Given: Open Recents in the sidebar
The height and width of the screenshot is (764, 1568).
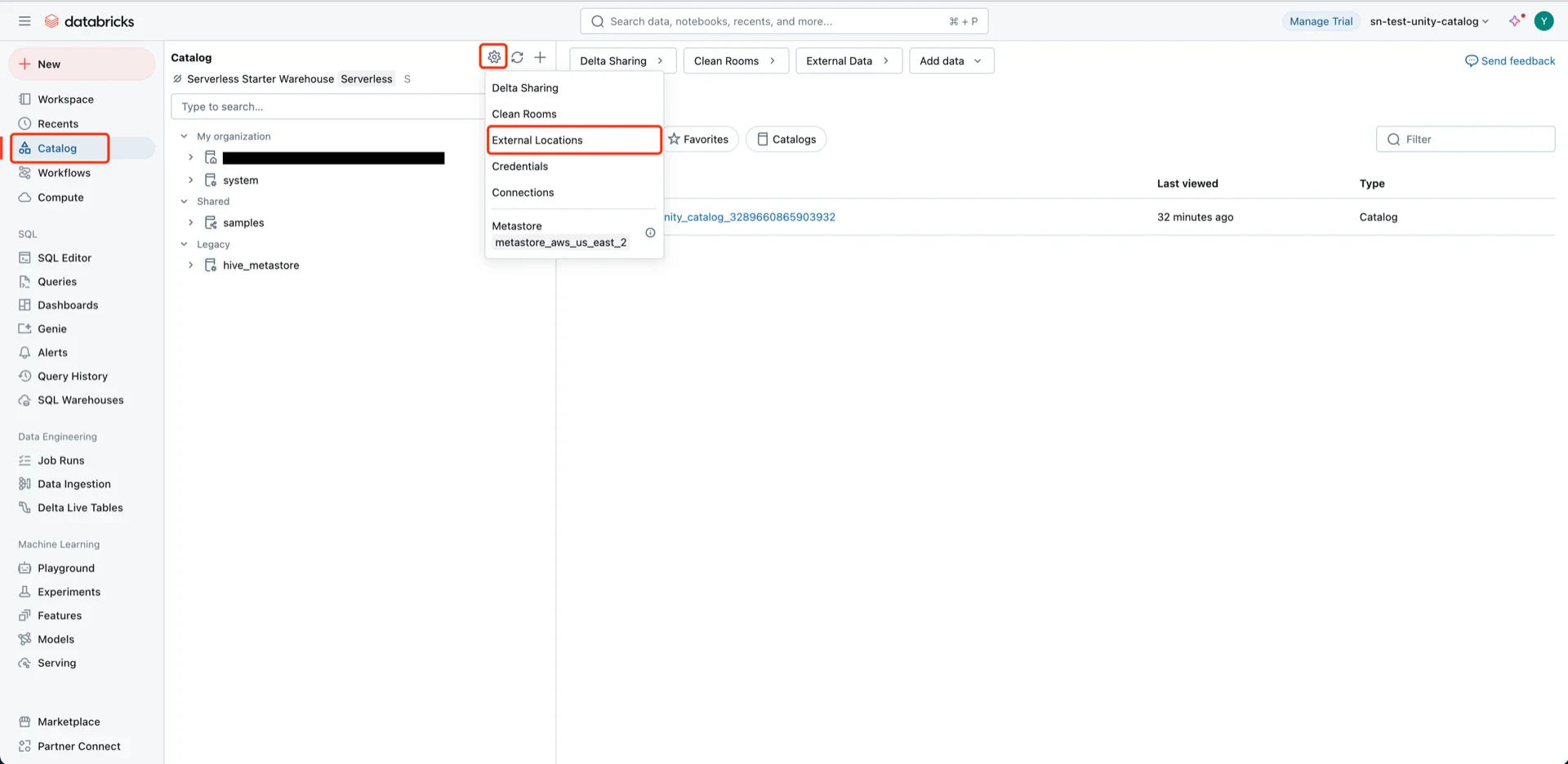Looking at the screenshot, I should (x=58, y=124).
